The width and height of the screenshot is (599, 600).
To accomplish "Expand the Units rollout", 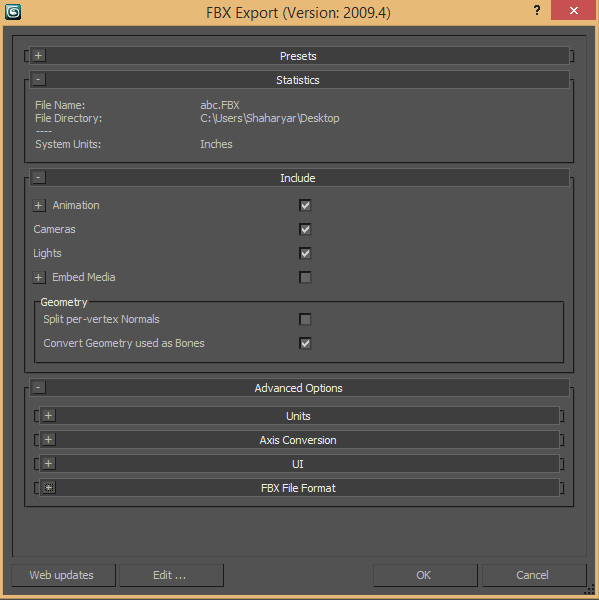I will tap(49, 416).
